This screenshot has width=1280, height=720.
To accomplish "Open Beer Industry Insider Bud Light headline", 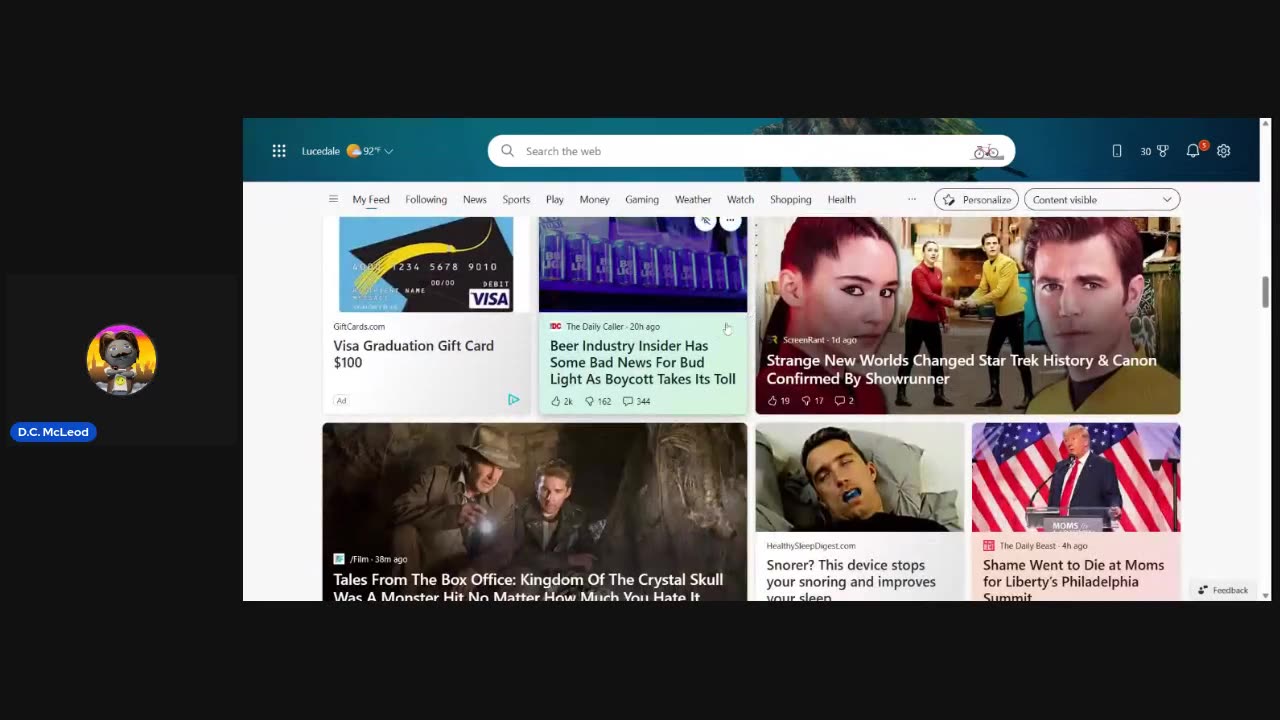I will click(643, 362).
